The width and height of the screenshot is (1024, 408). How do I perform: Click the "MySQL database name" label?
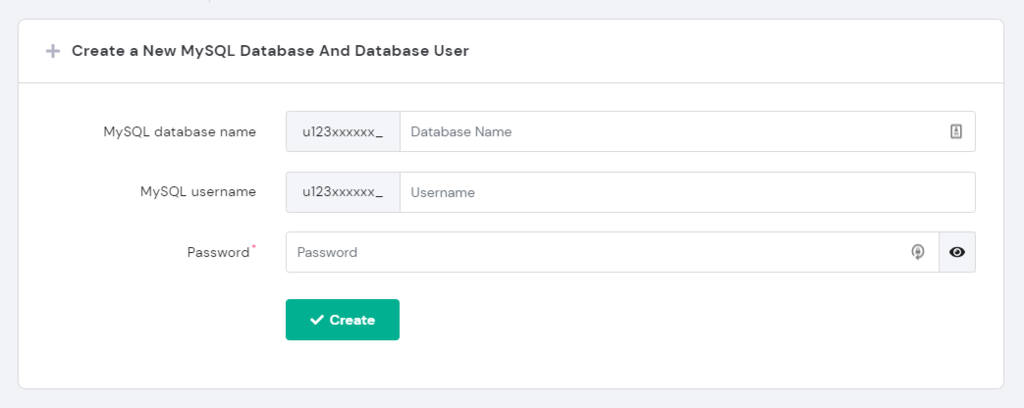click(x=179, y=131)
